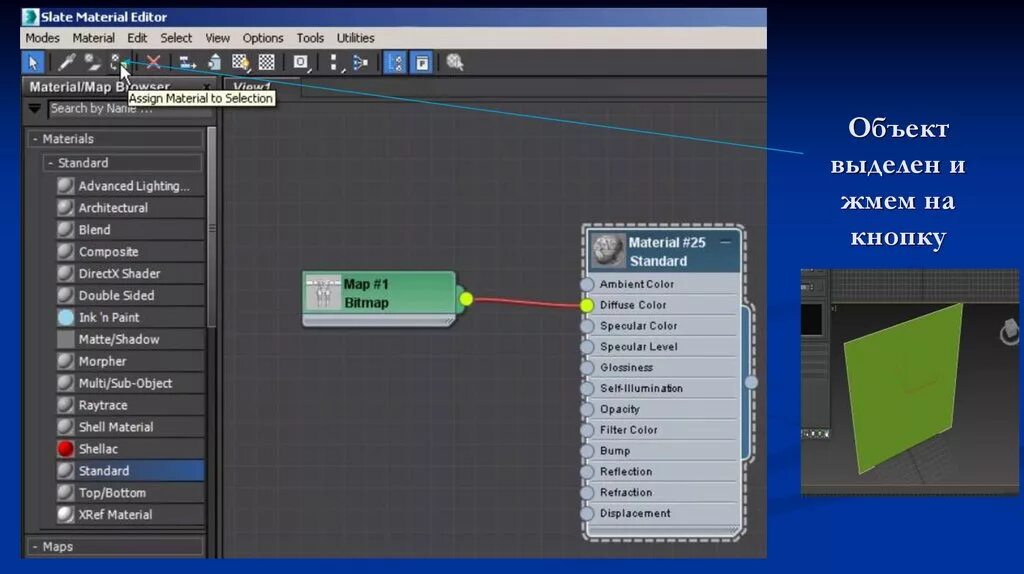
Task: Collapse the Material #25 node with minus
Action: tap(726, 242)
